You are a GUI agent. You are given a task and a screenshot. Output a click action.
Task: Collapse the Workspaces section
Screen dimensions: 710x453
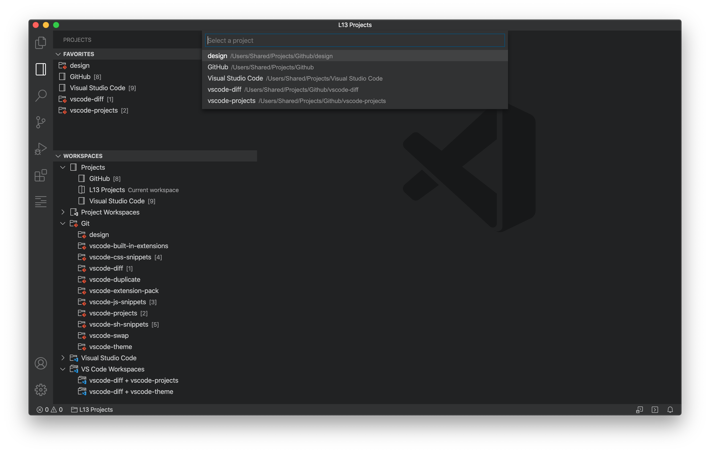[58, 156]
